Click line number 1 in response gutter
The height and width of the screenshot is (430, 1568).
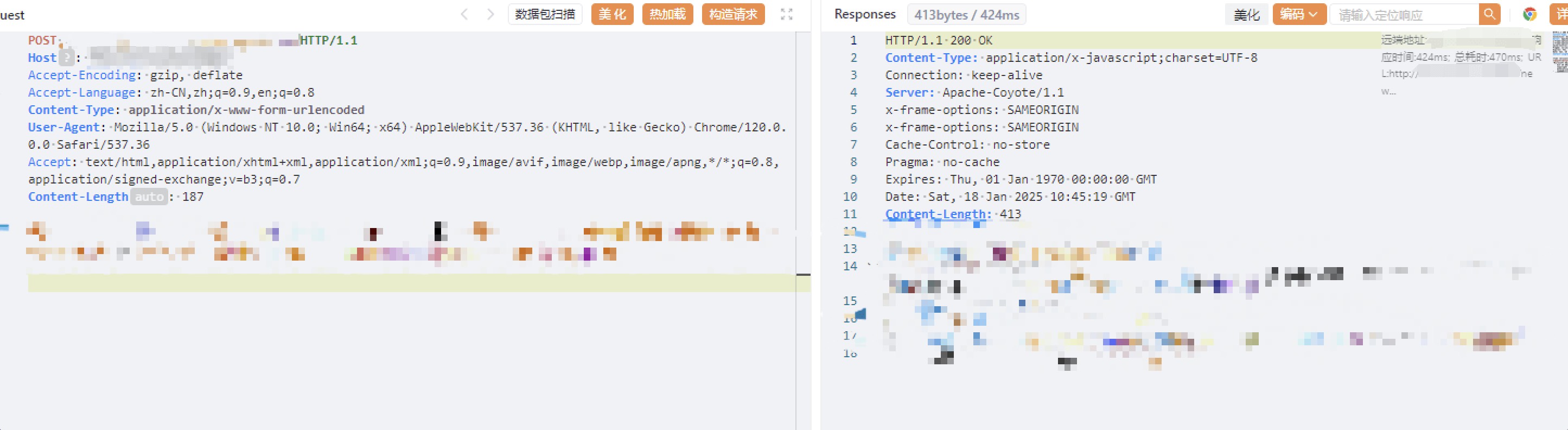[x=853, y=40]
